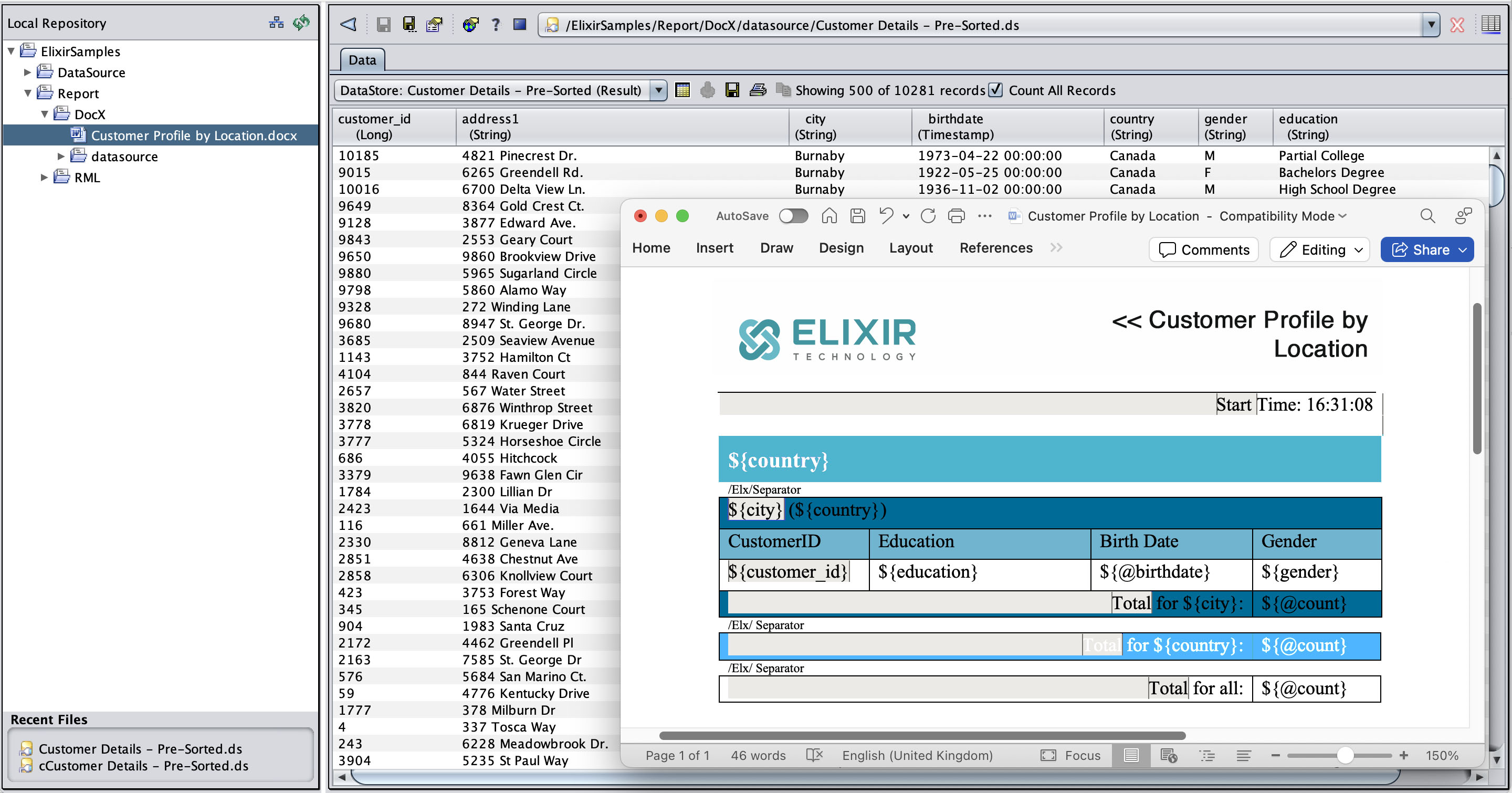
Task: Toggle the AutoSave switch
Action: (x=794, y=216)
